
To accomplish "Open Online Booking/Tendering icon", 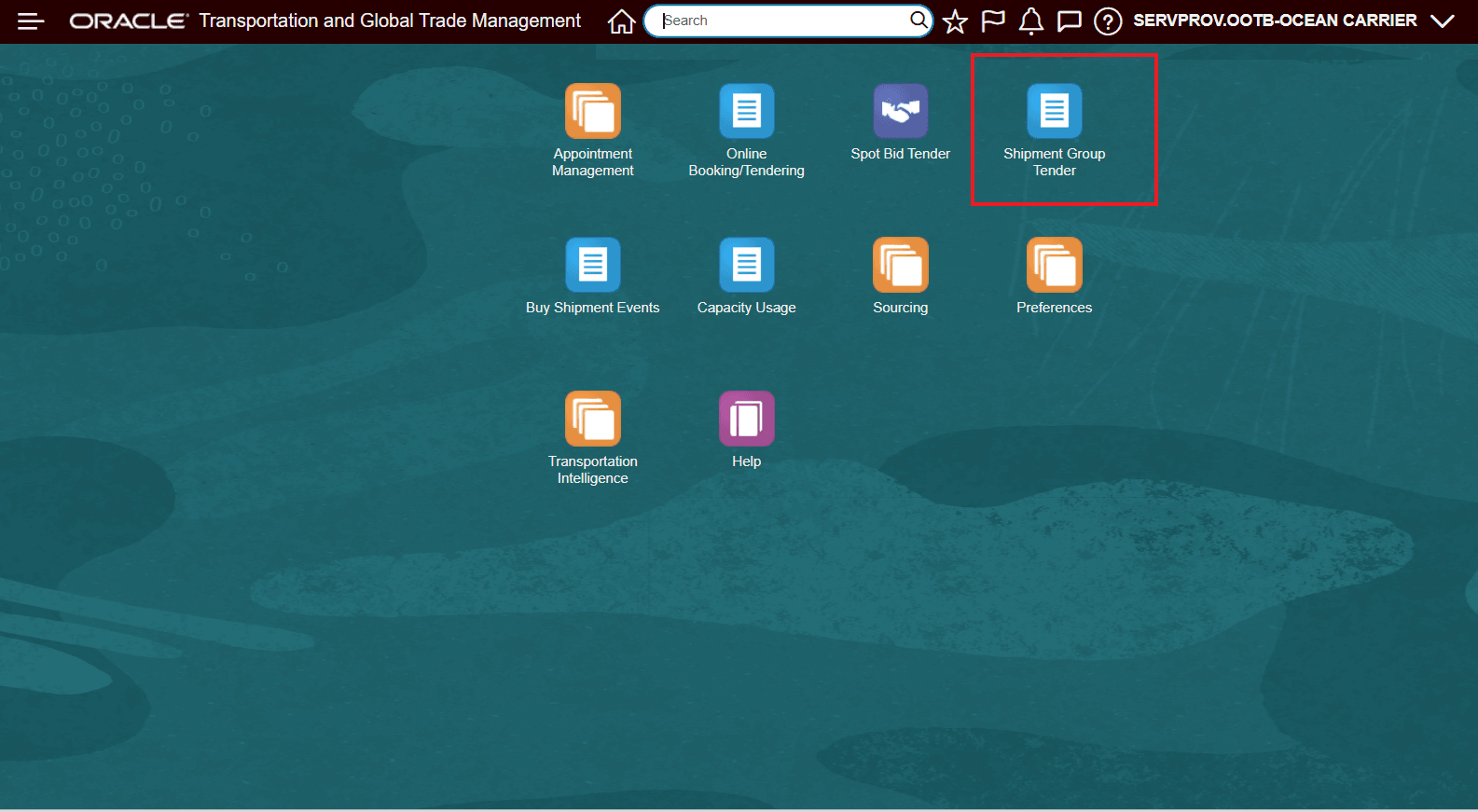I will click(747, 111).
